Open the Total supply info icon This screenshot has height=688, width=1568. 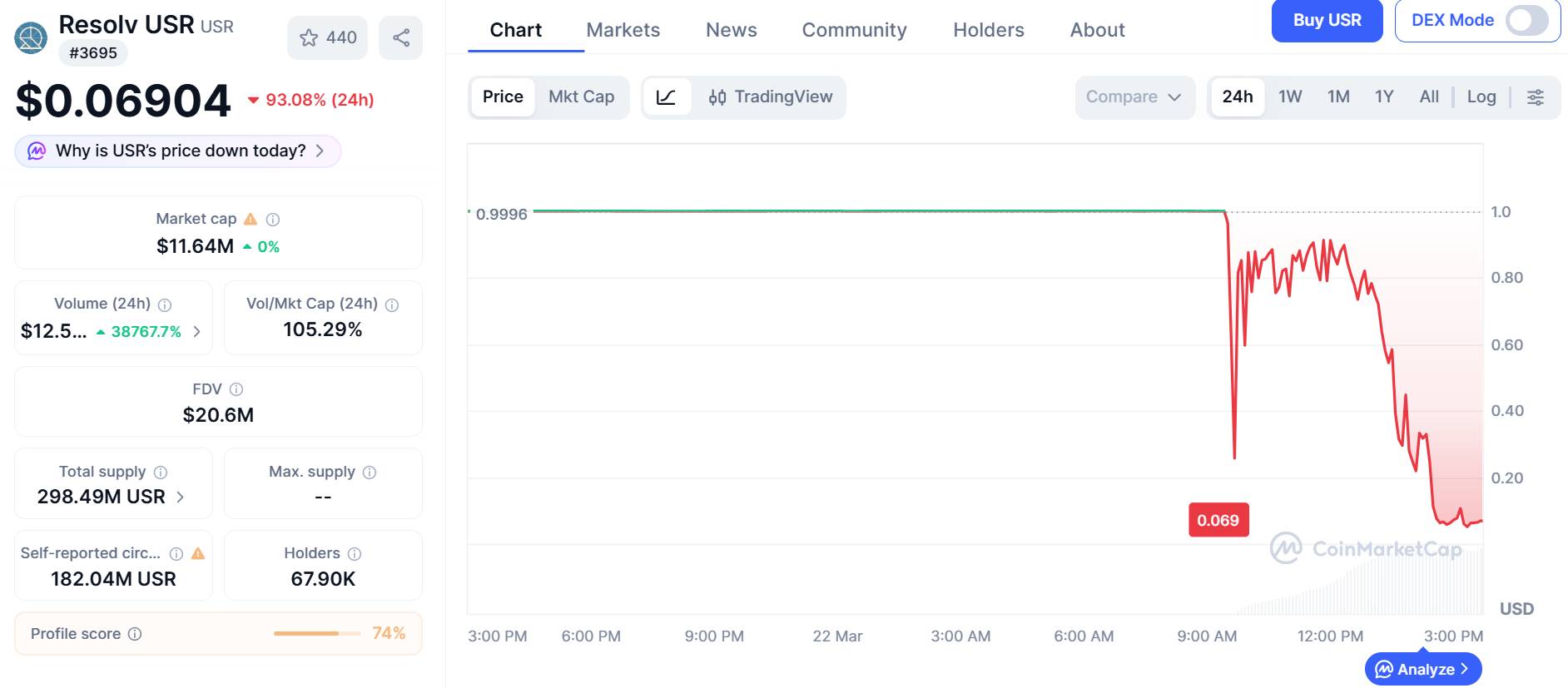click(x=161, y=473)
